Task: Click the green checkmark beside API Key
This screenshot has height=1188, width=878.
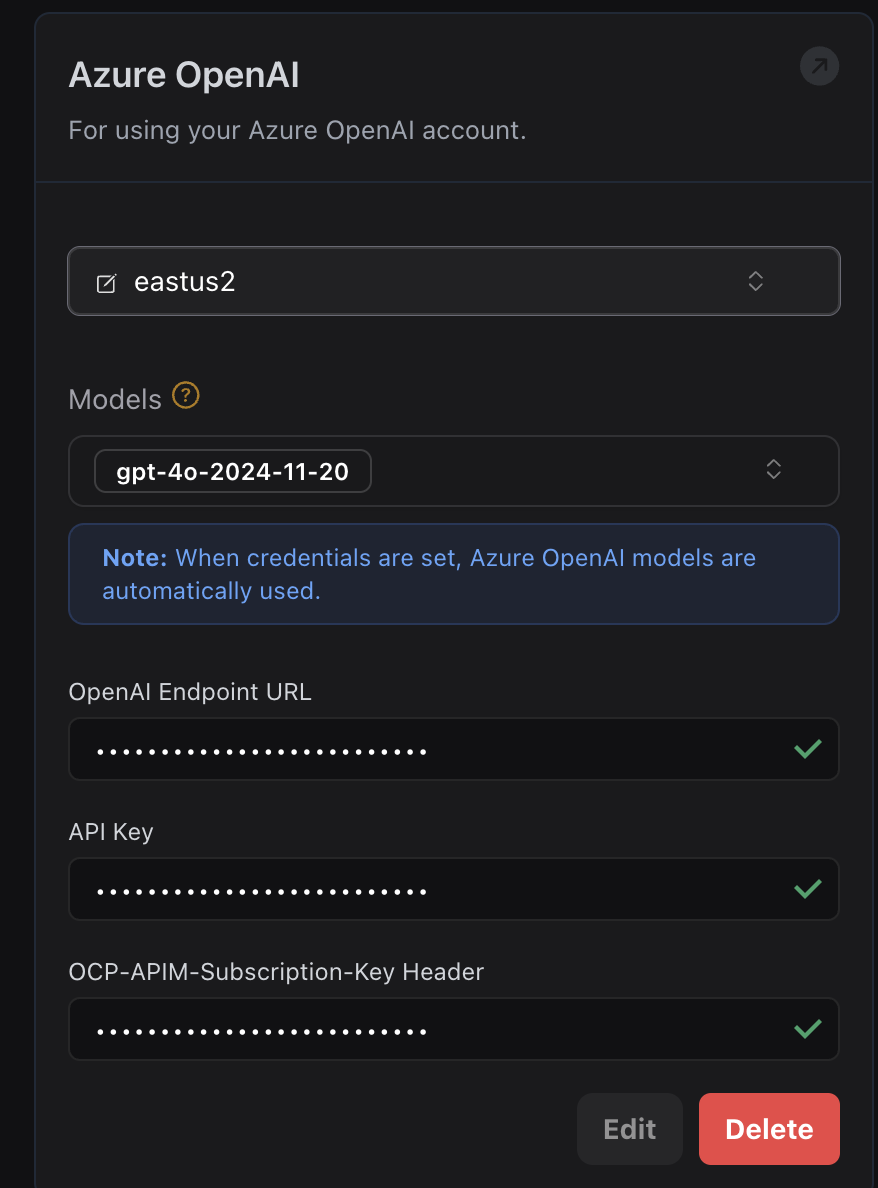Action: point(807,889)
